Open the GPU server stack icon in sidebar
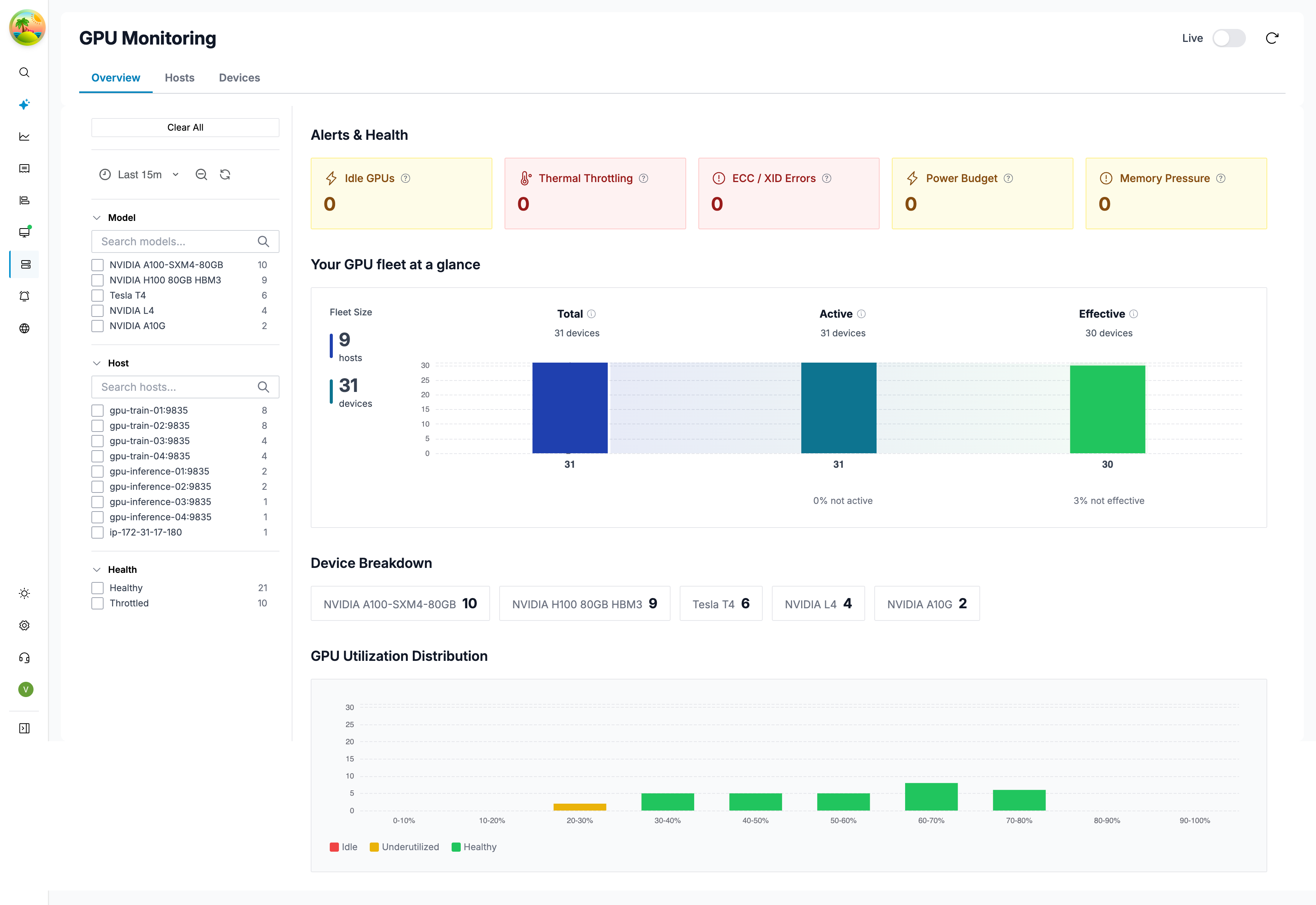The height and width of the screenshot is (905, 1316). click(26, 264)
